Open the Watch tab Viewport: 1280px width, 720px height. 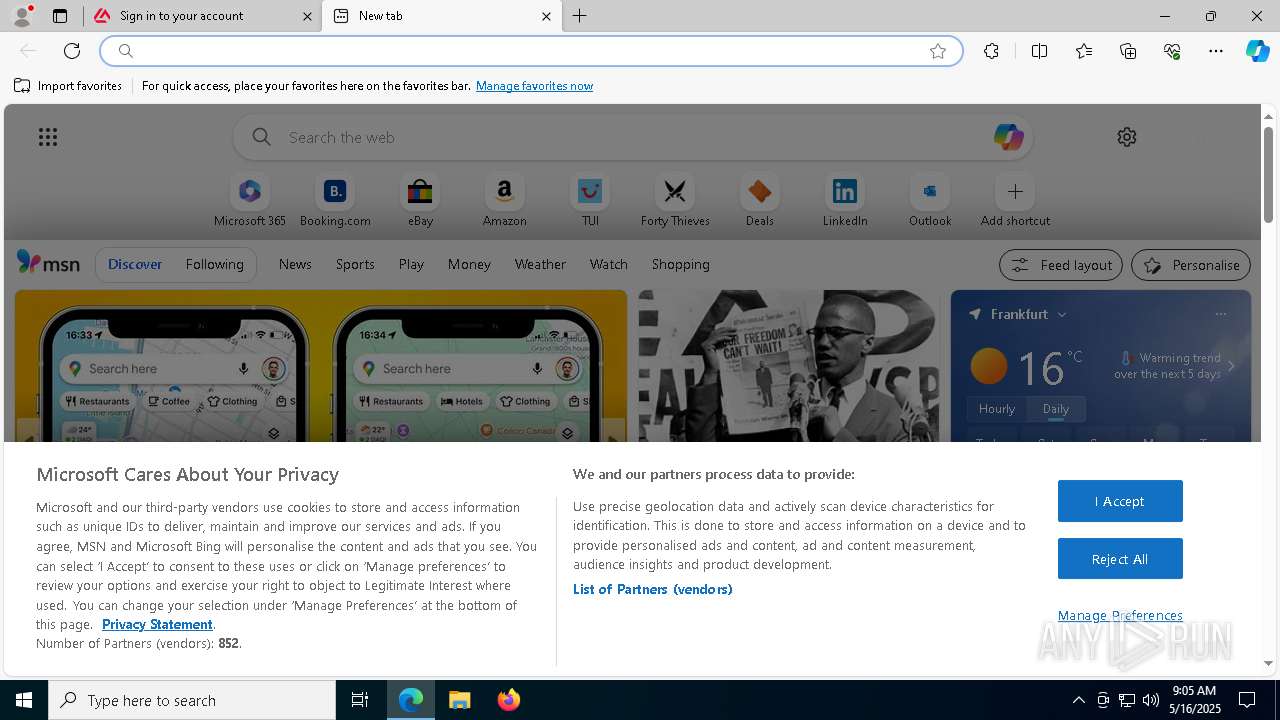(609, 264)
